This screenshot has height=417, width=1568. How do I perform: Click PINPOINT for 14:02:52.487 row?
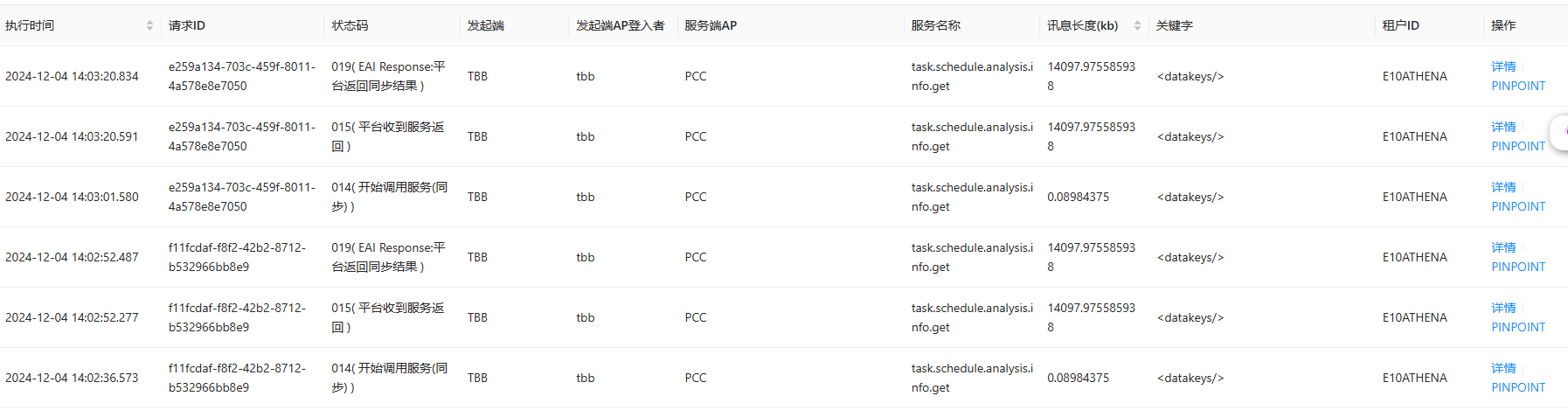(x=1518, y=267)
